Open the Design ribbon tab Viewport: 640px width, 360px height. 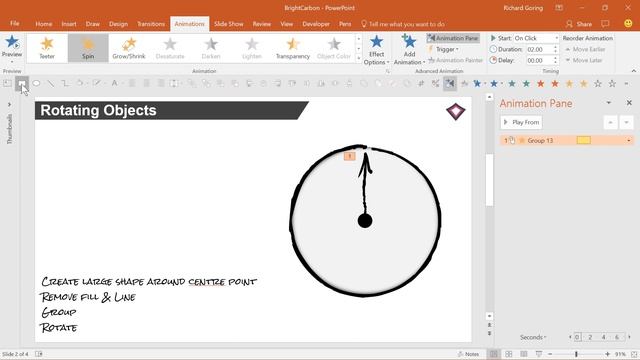pyautogui.click(x=118, y=24)
